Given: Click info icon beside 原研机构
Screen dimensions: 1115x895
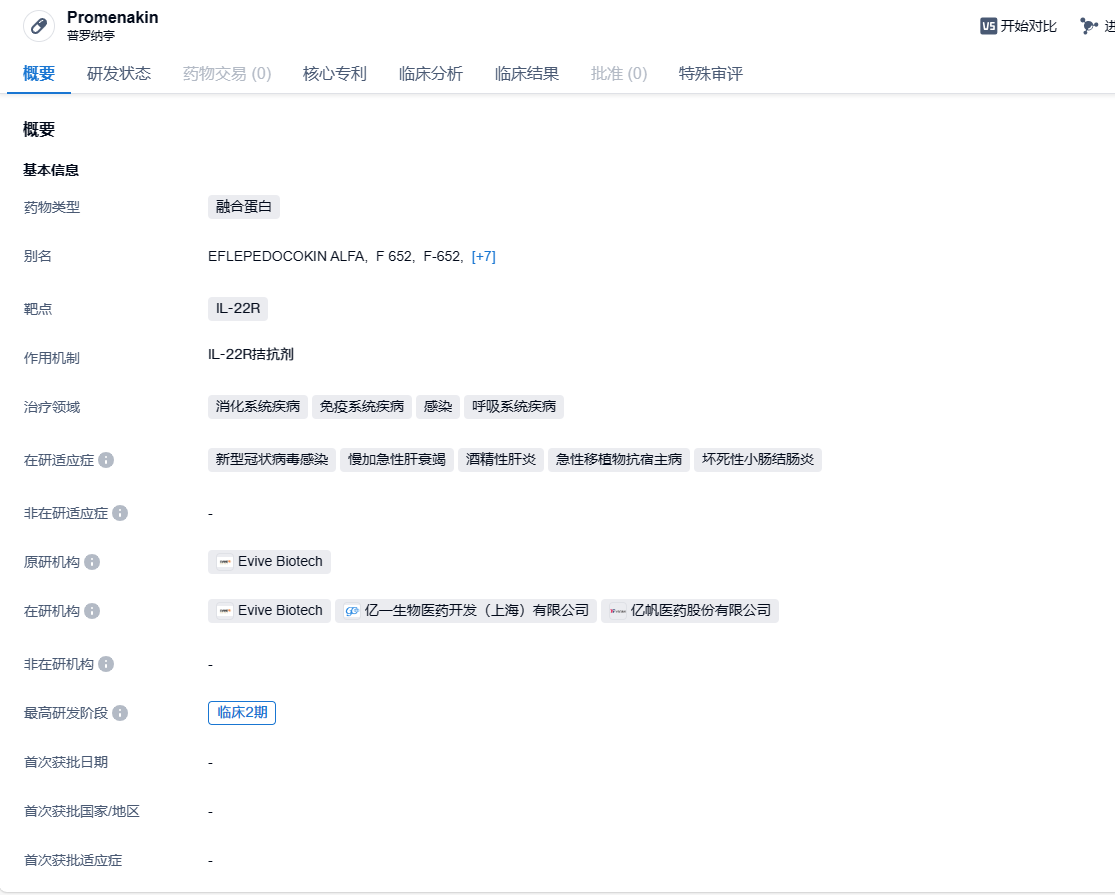Looking at the screenshot, I should pos(92,562).
